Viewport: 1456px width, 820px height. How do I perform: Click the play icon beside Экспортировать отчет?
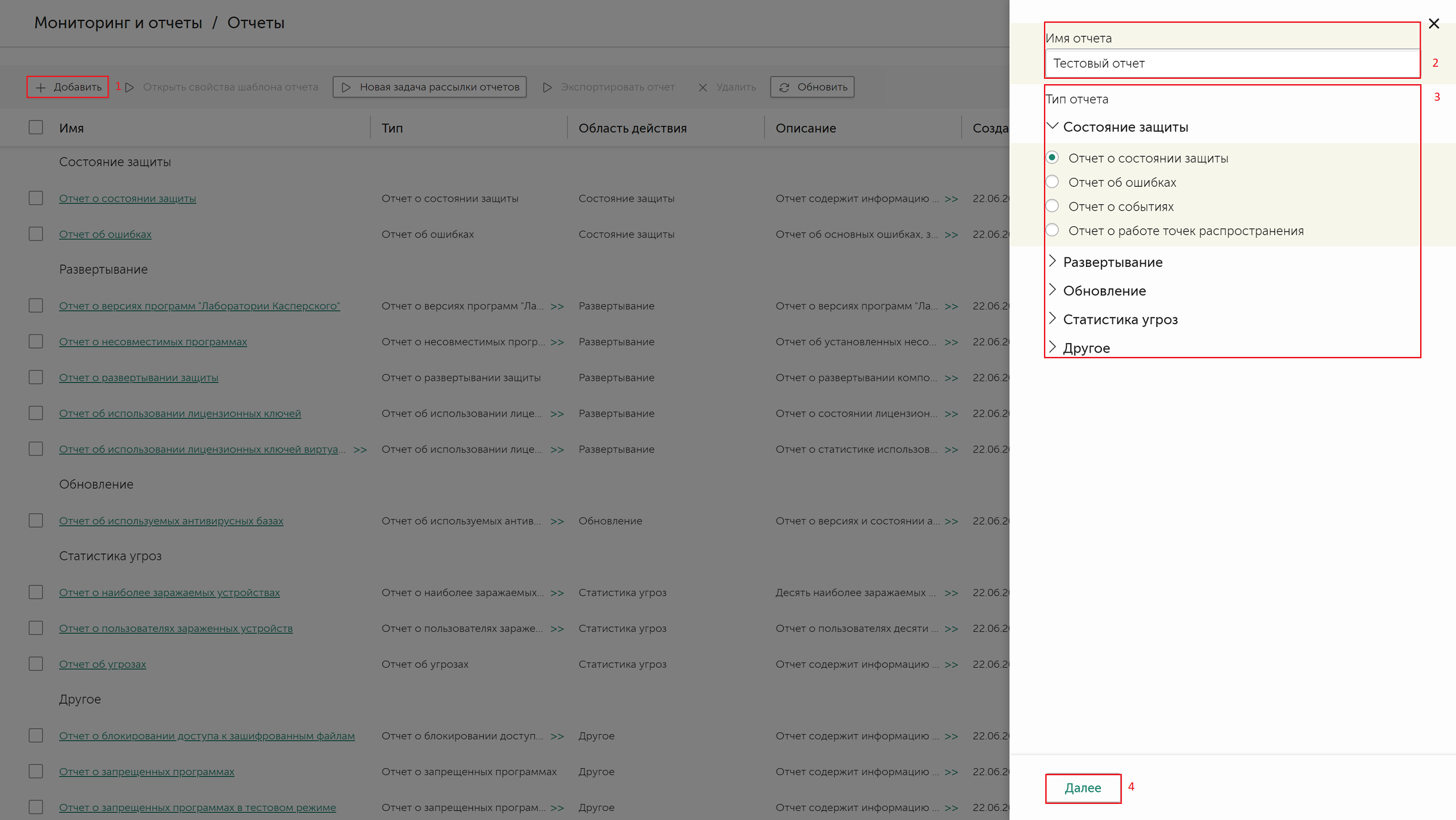coord(547,87)
